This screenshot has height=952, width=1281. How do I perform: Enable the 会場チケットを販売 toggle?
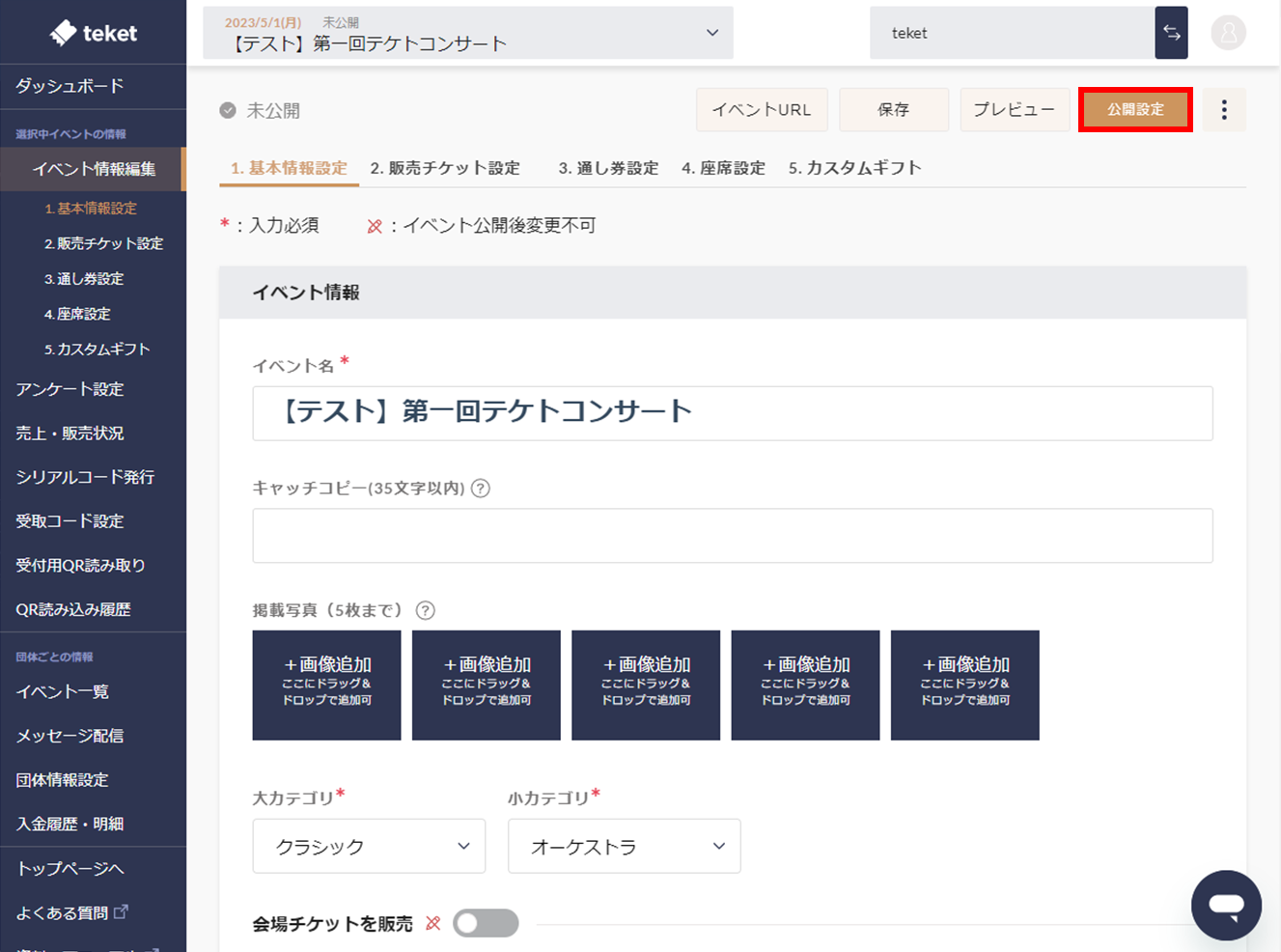click(x=486, y=923)
